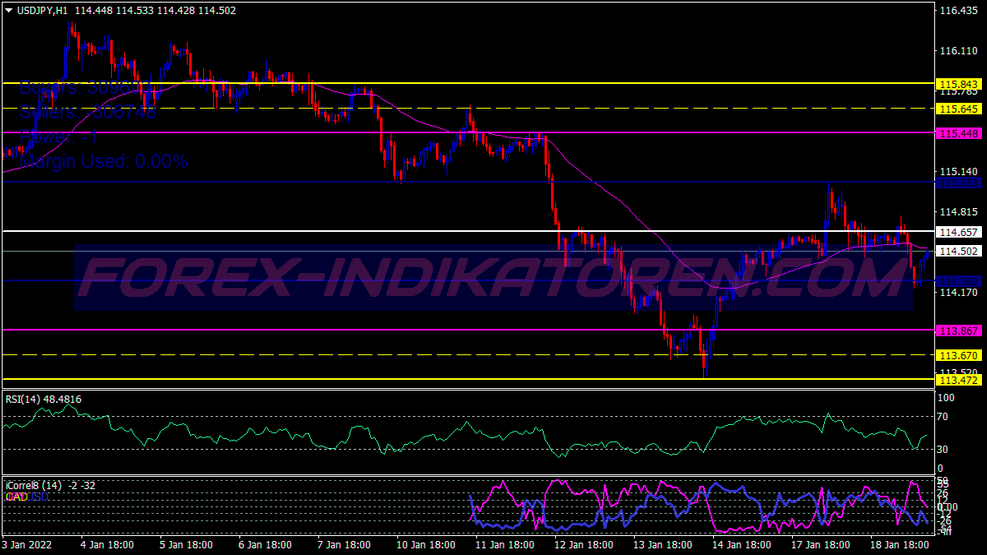The height and width of the screenshot is (555, 987).
Task: Click the 116.110 price scale value
Action: pos(959,51)
